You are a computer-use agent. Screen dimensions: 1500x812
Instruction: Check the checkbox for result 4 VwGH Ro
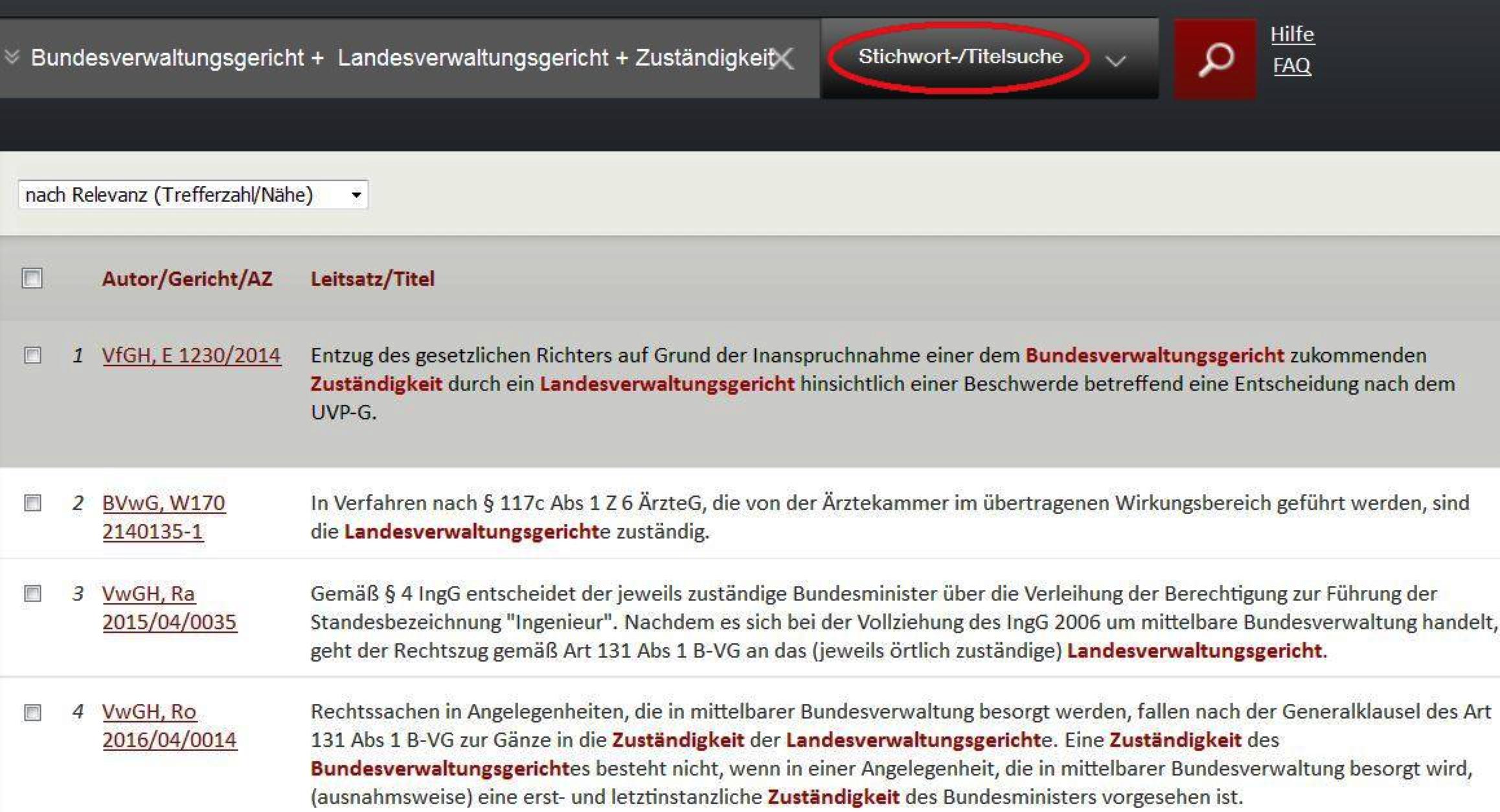32,712
